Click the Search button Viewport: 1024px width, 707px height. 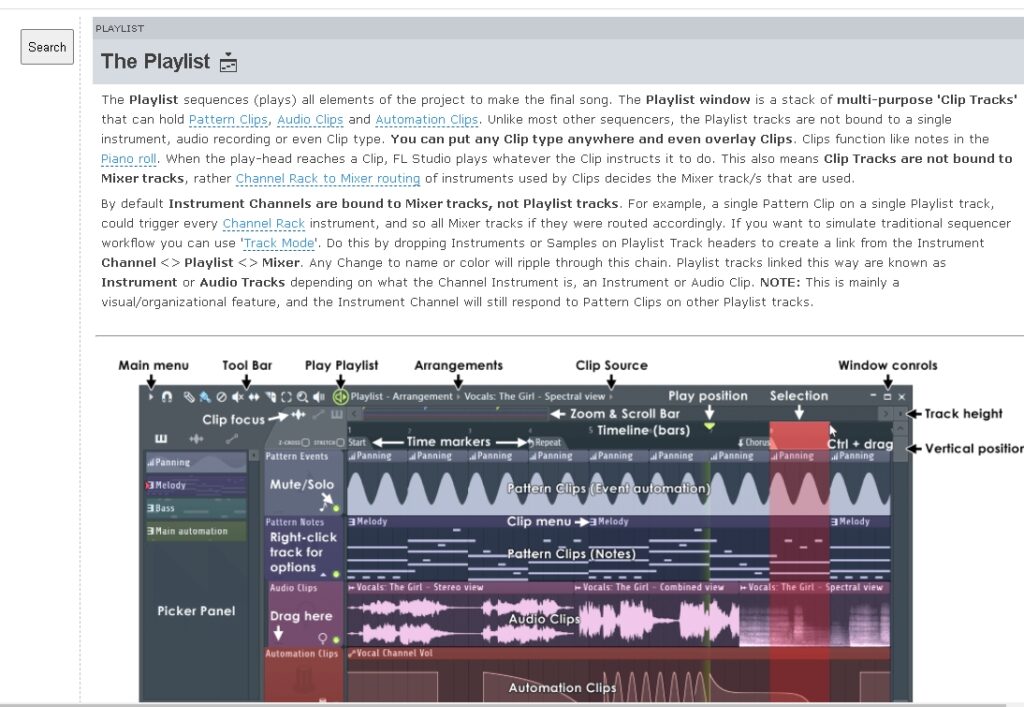47,47
